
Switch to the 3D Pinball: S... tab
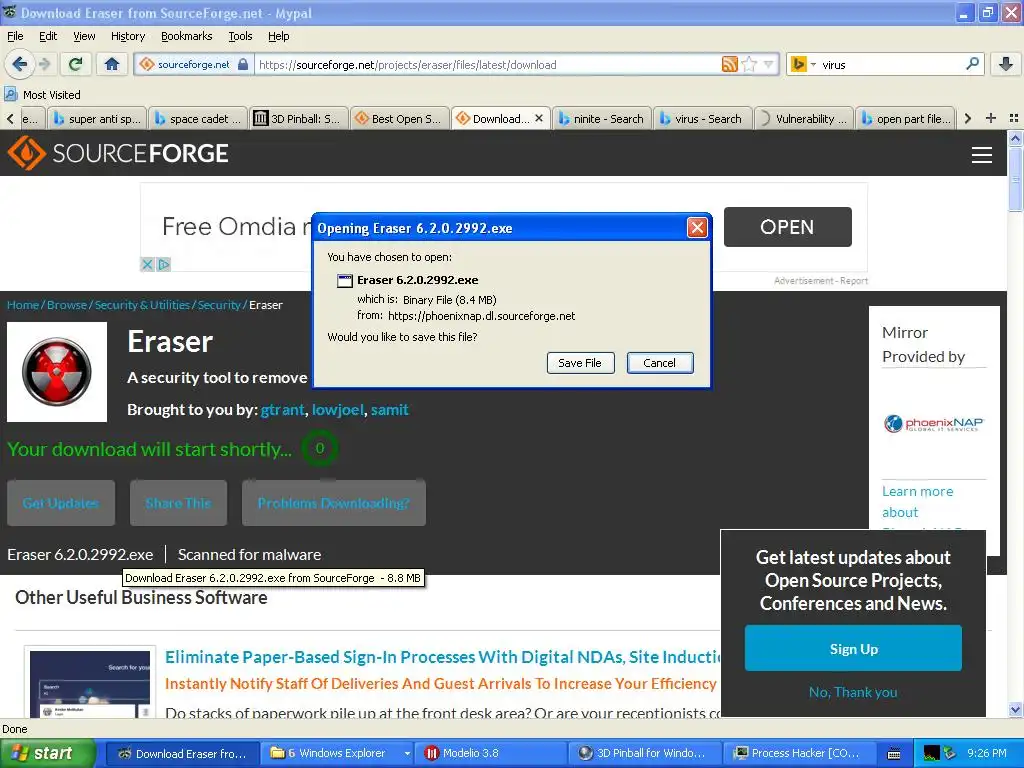[x=299, y=119]
